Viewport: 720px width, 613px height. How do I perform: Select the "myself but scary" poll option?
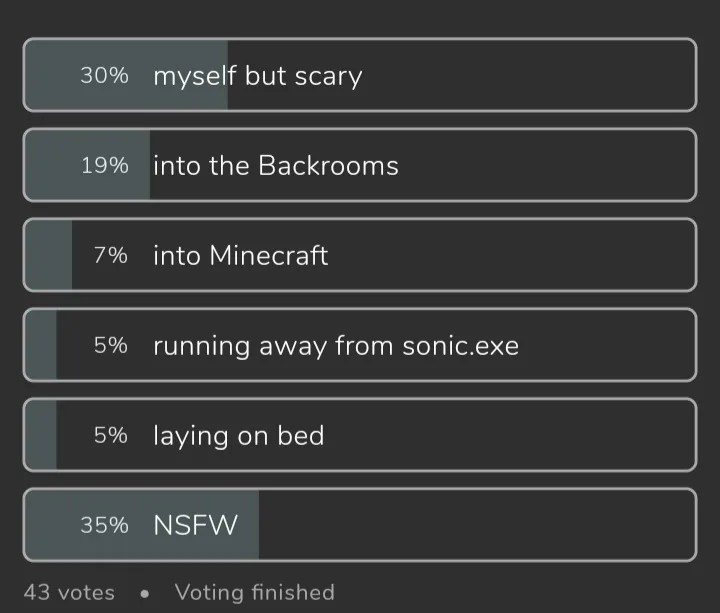[360, 75]
